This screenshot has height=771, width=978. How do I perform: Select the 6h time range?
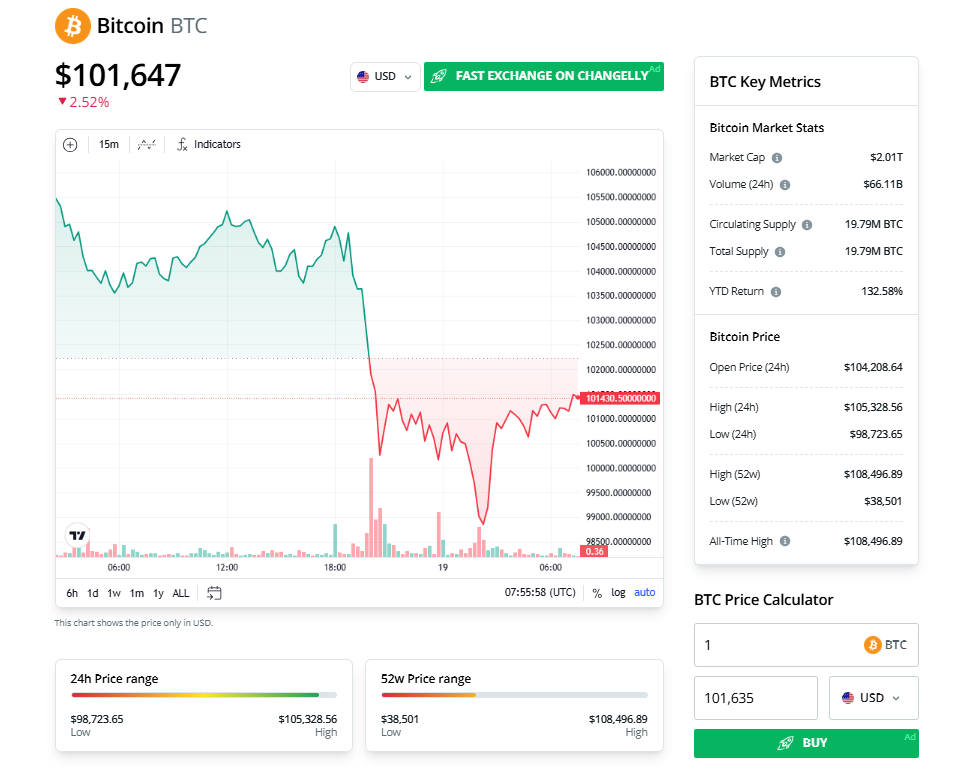point(72,593)
